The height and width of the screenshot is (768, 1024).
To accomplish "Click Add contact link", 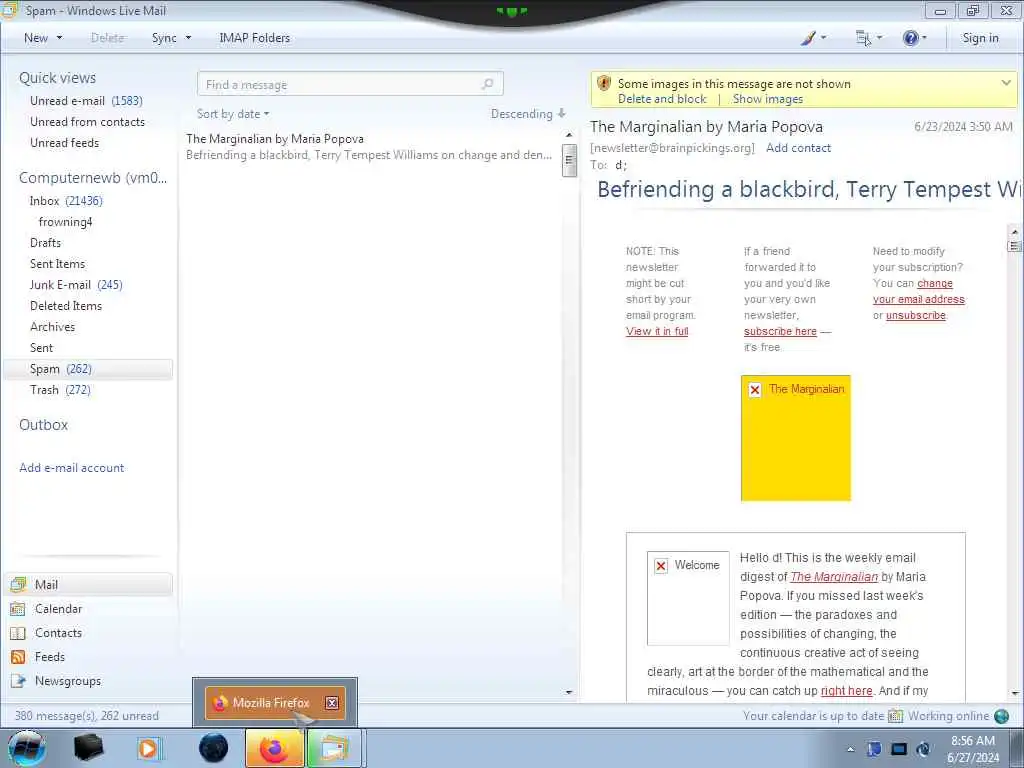I will [x=798, y=148].
